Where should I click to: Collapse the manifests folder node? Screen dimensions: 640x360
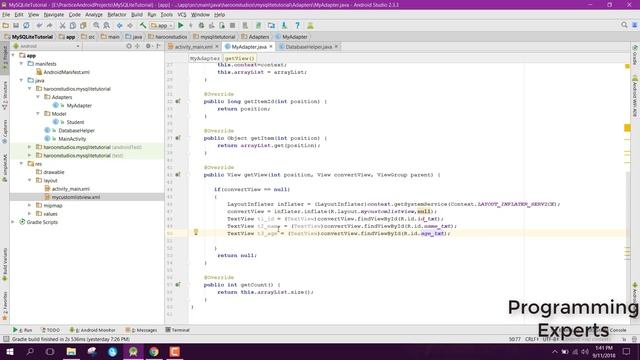pyautogui.click(x=22, y=64)
